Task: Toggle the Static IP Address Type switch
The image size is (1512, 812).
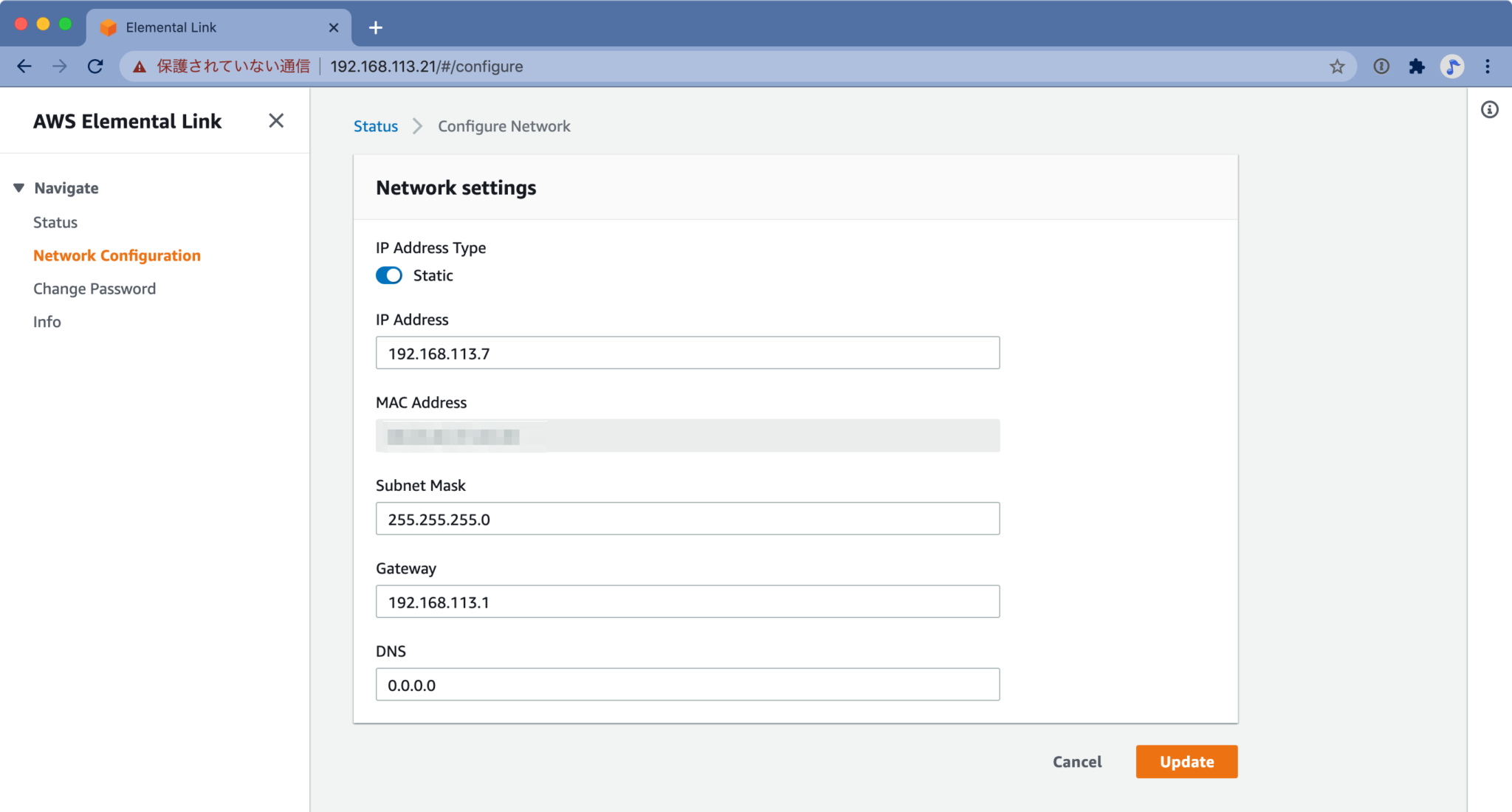Action: tap(388, 275)
